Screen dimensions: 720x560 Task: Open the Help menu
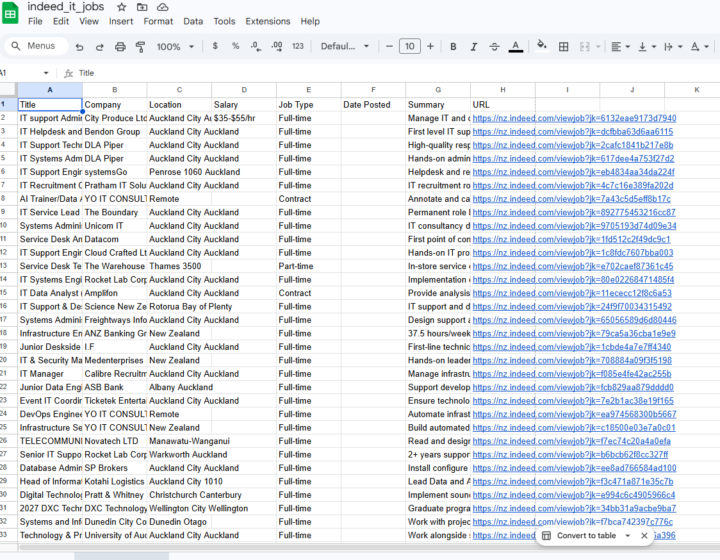click(310, 21)
